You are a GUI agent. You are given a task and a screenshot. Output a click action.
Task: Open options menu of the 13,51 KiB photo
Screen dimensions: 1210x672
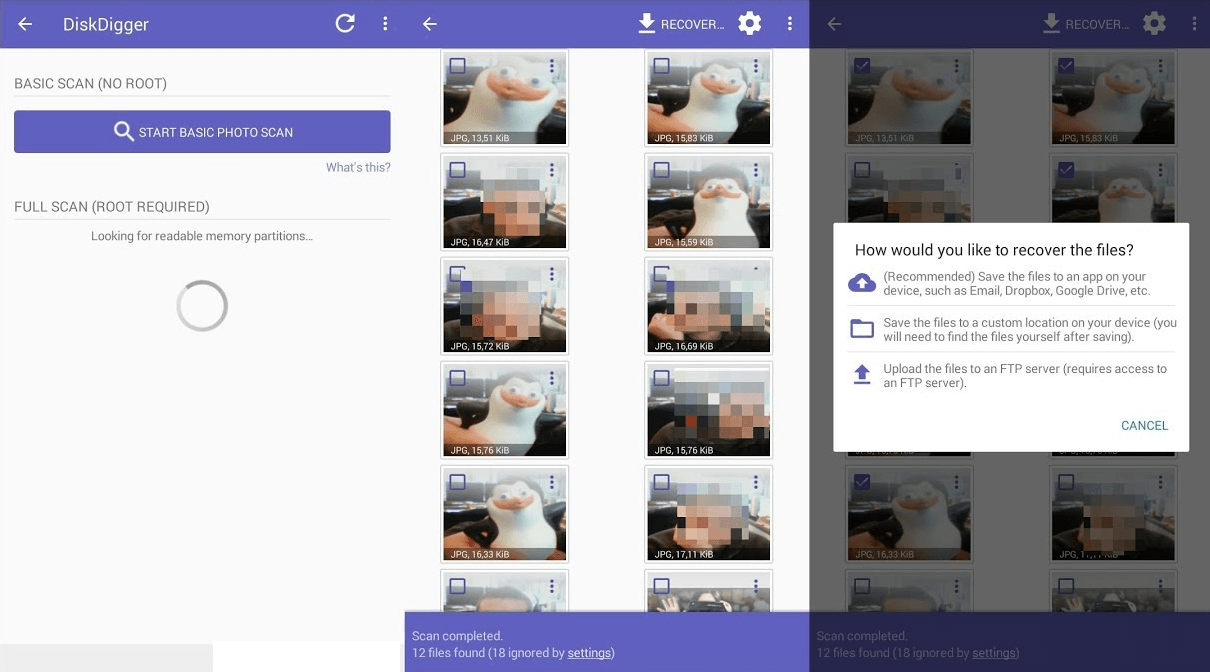click(552, 66)
